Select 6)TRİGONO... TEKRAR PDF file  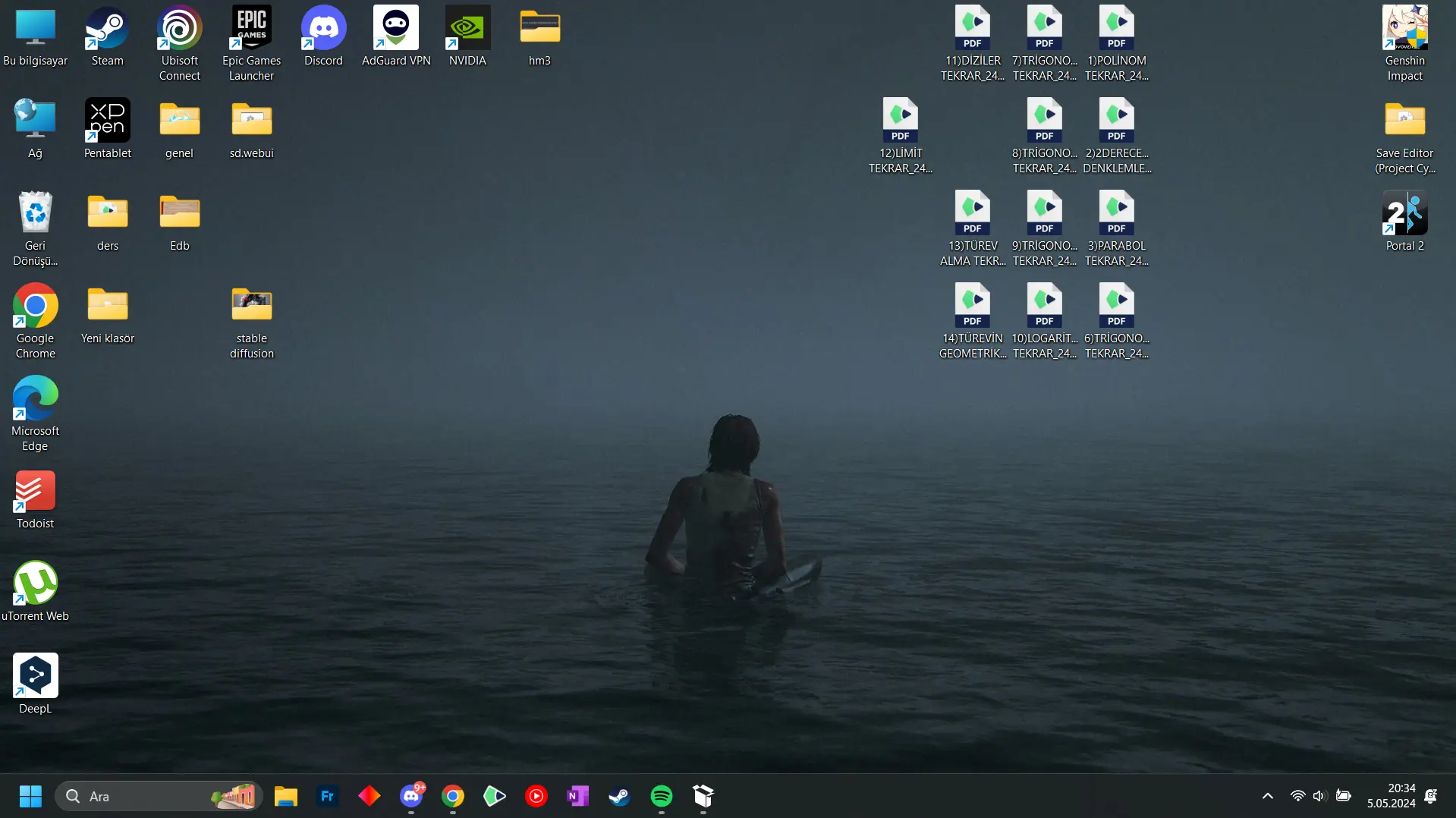click(1117, 322)
